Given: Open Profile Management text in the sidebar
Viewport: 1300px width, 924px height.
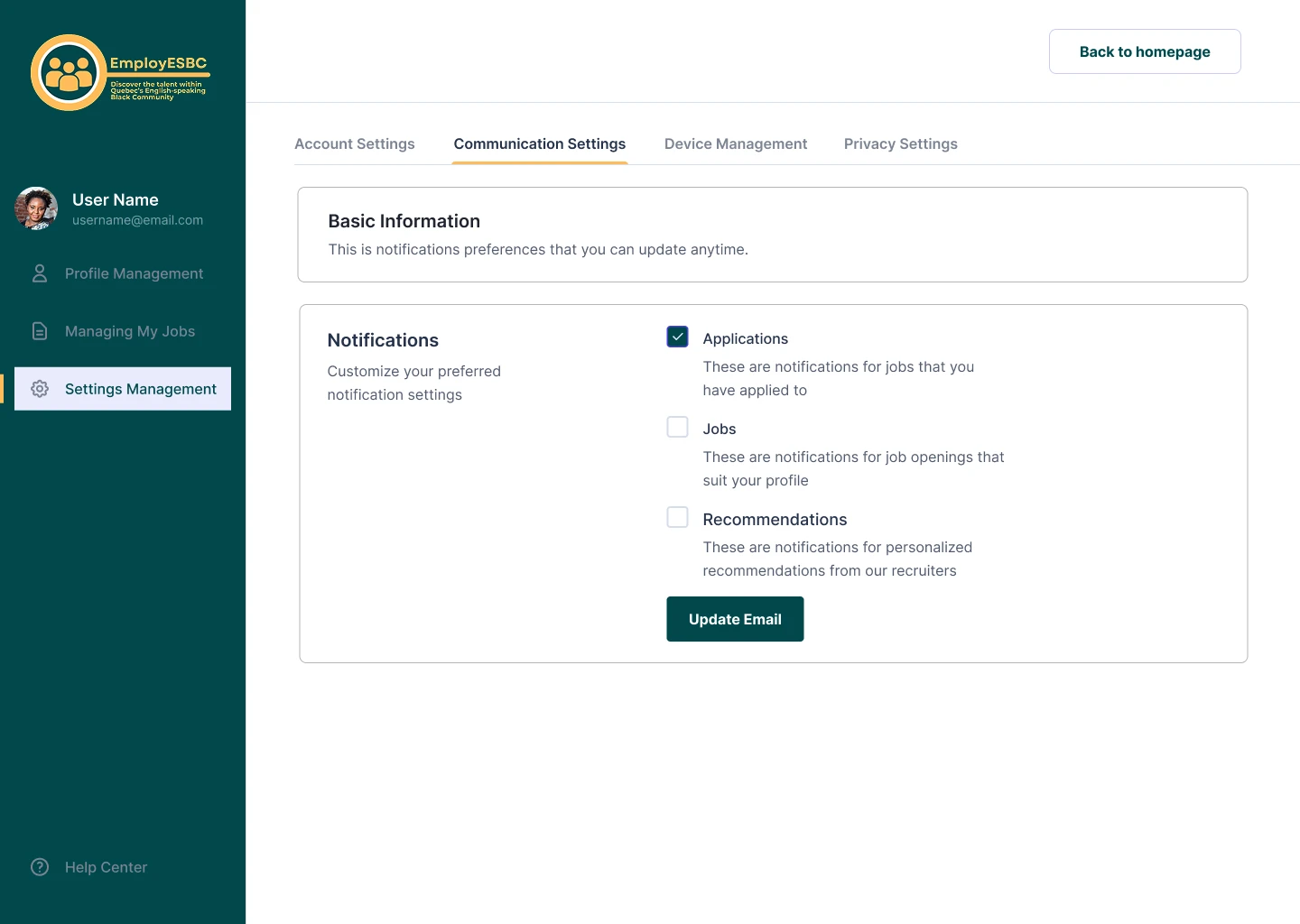Looking at the screenshot, I should (134, 273).
